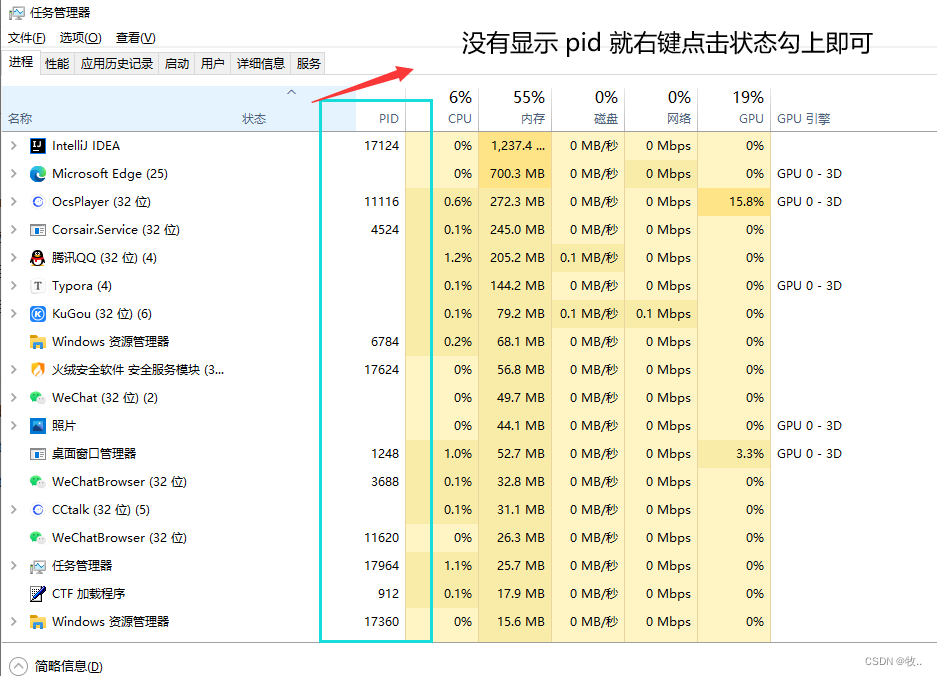Viewport: 937px width, 676px height.
Task: Expand the Corsair.Service process group
Action: pyautogui.click(x=14, y=230)
